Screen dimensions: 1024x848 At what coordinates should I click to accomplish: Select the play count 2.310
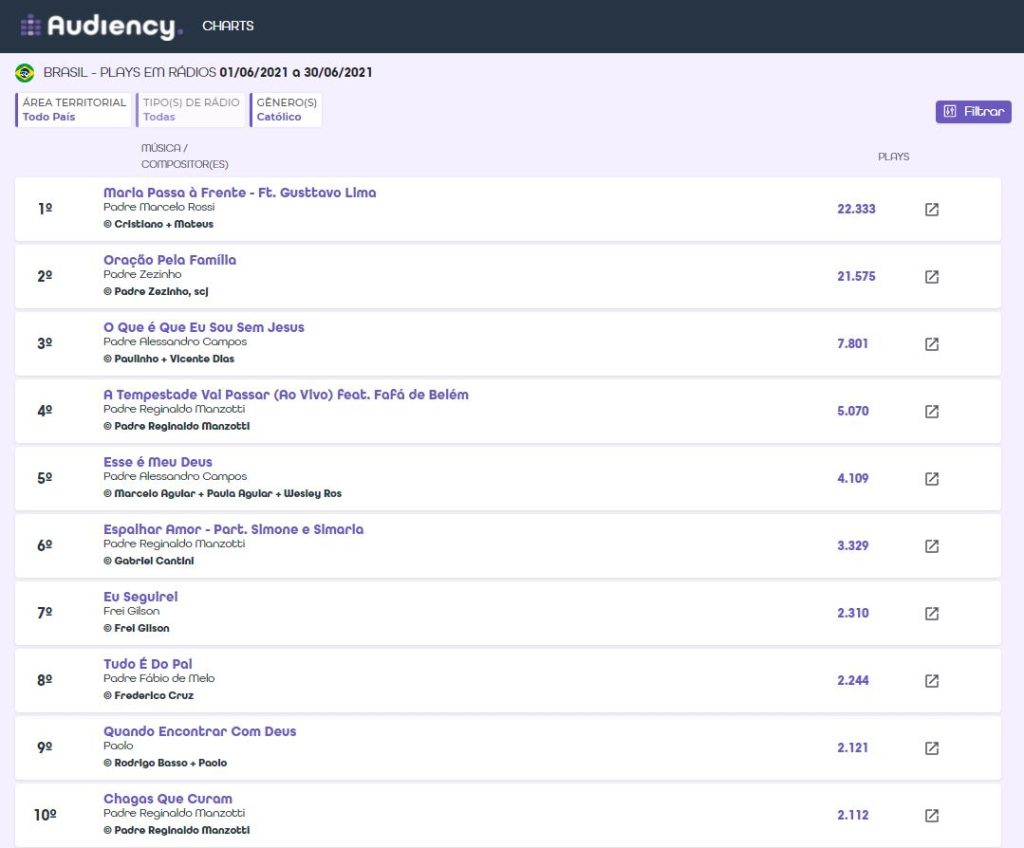[x=853, y=613]
